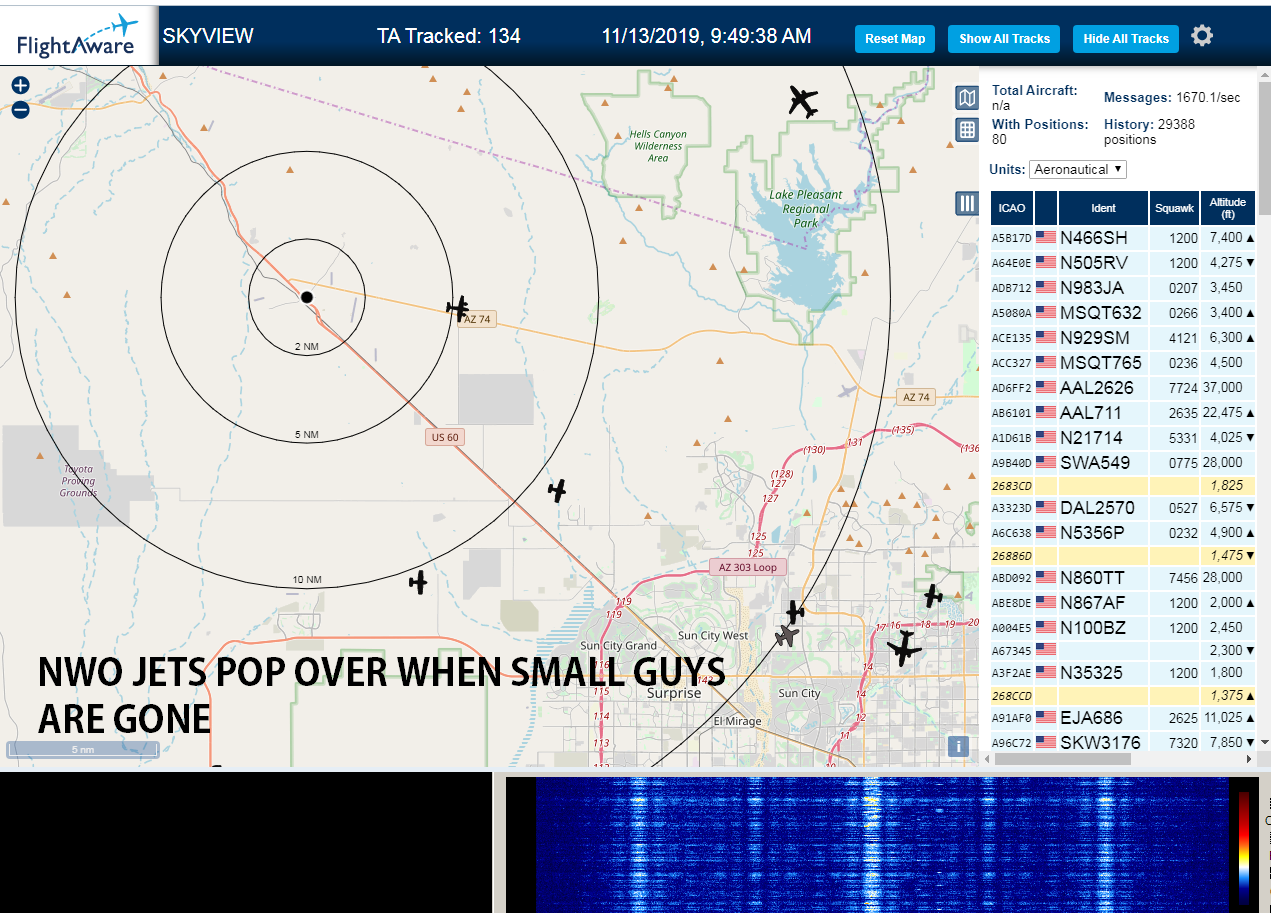Select the N860TT aircraft row
The height and width of the screenshot is (913, 1271).
(x=1123, y=578)
